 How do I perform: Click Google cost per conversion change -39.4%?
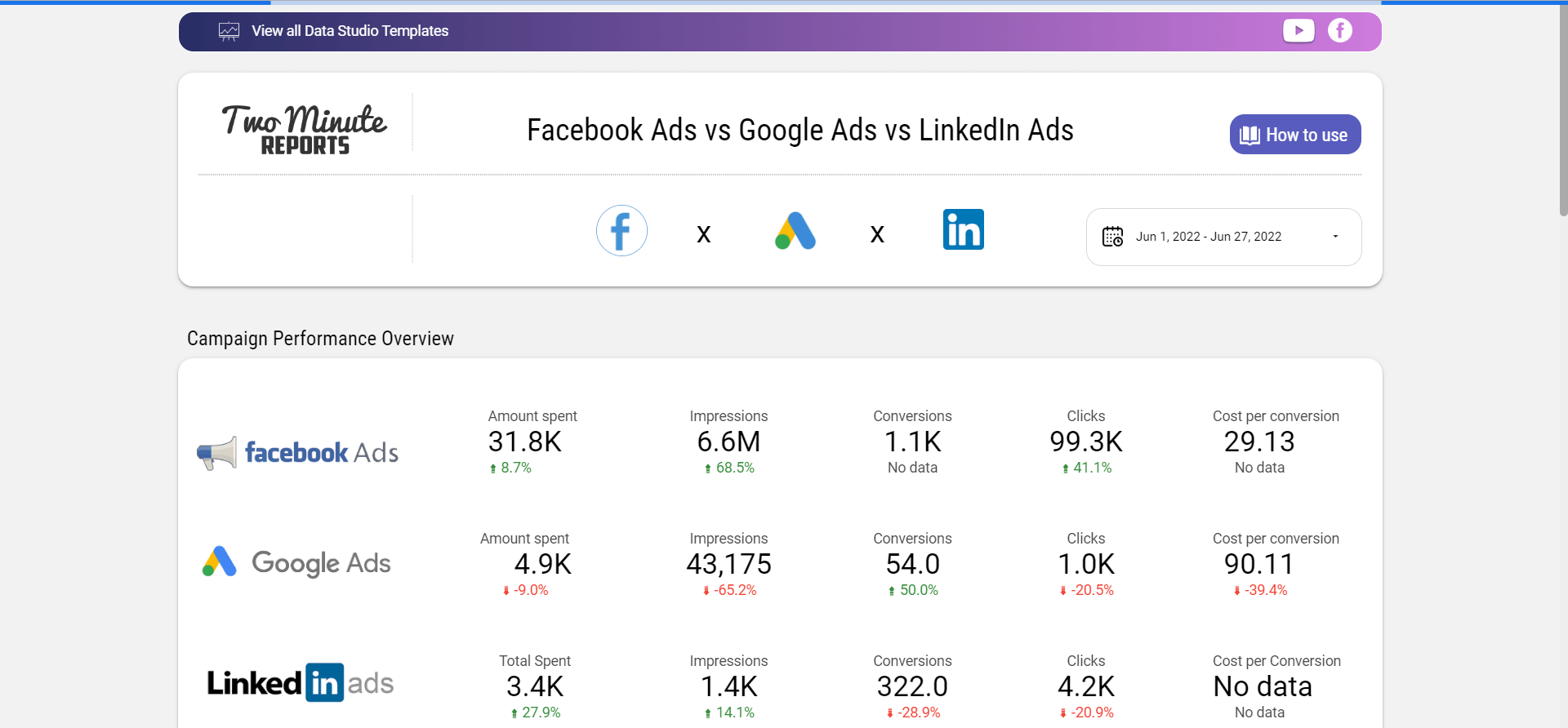coord(1260,590)
